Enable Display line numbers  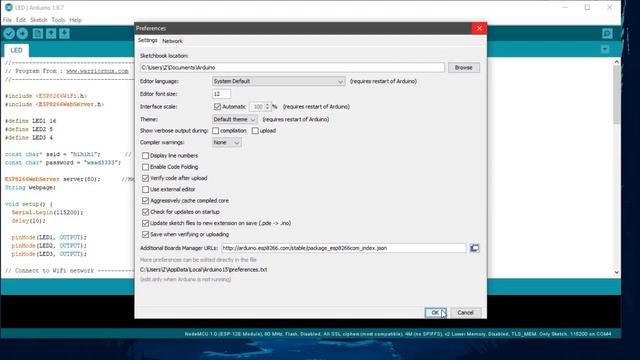point(145,156)
